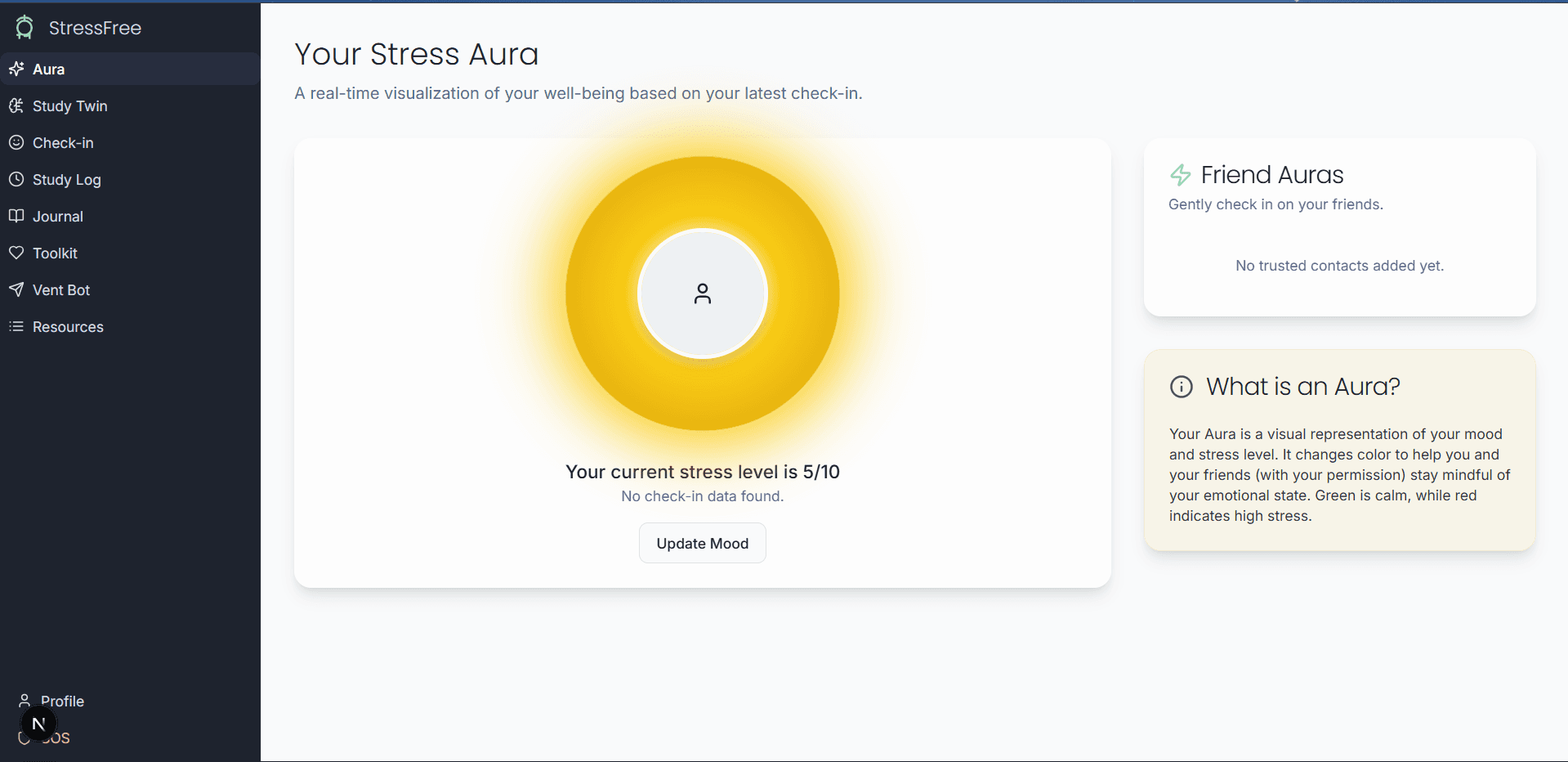Click the round N badge at bottom left
The image size is (1568, 762).
(x=38, y=724)
